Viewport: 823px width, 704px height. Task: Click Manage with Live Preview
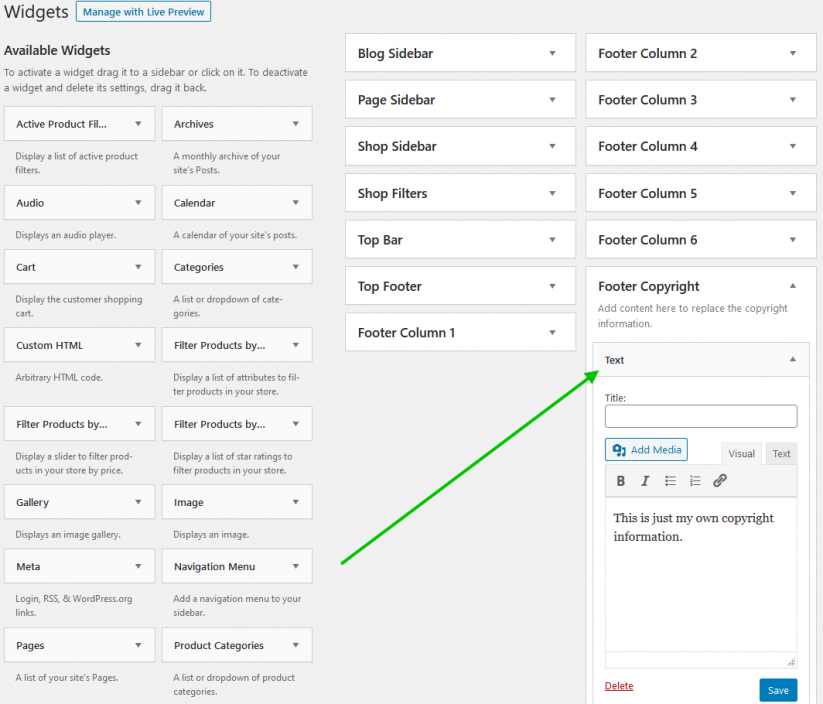click(x=143, y=13)
